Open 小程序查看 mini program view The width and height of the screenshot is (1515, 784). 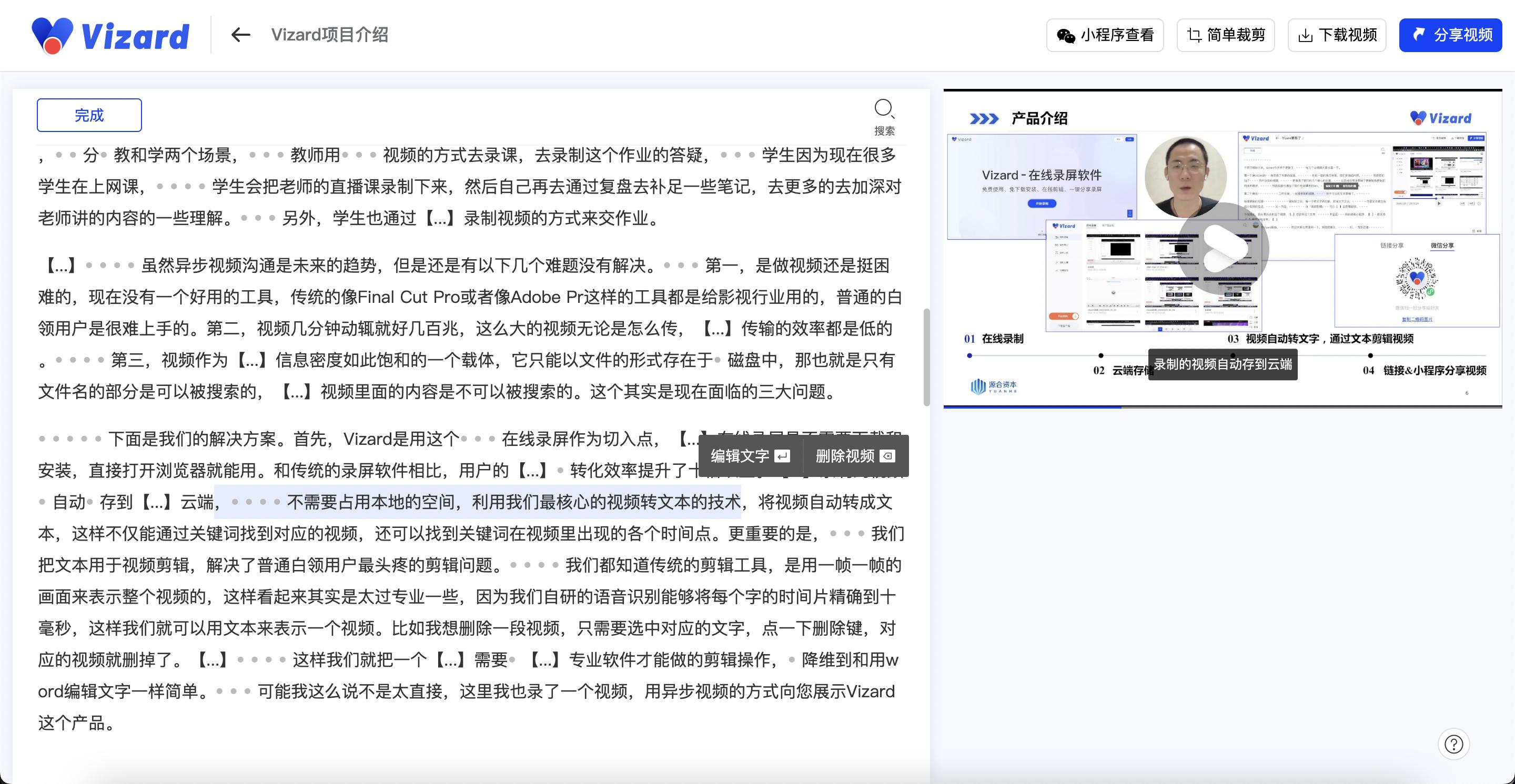click(x=1105, y=35)
